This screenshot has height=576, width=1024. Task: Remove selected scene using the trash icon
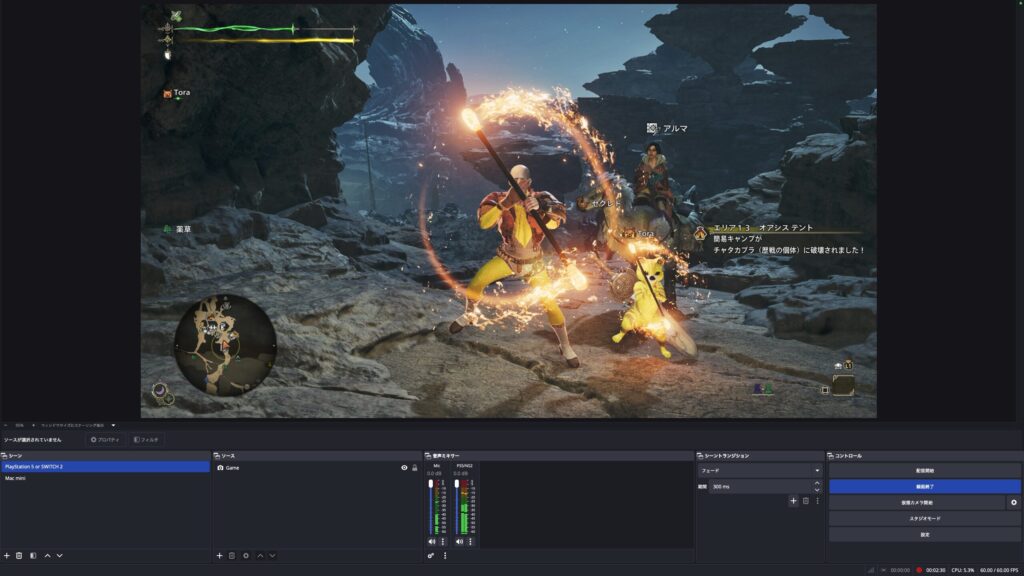click(19, 556)
